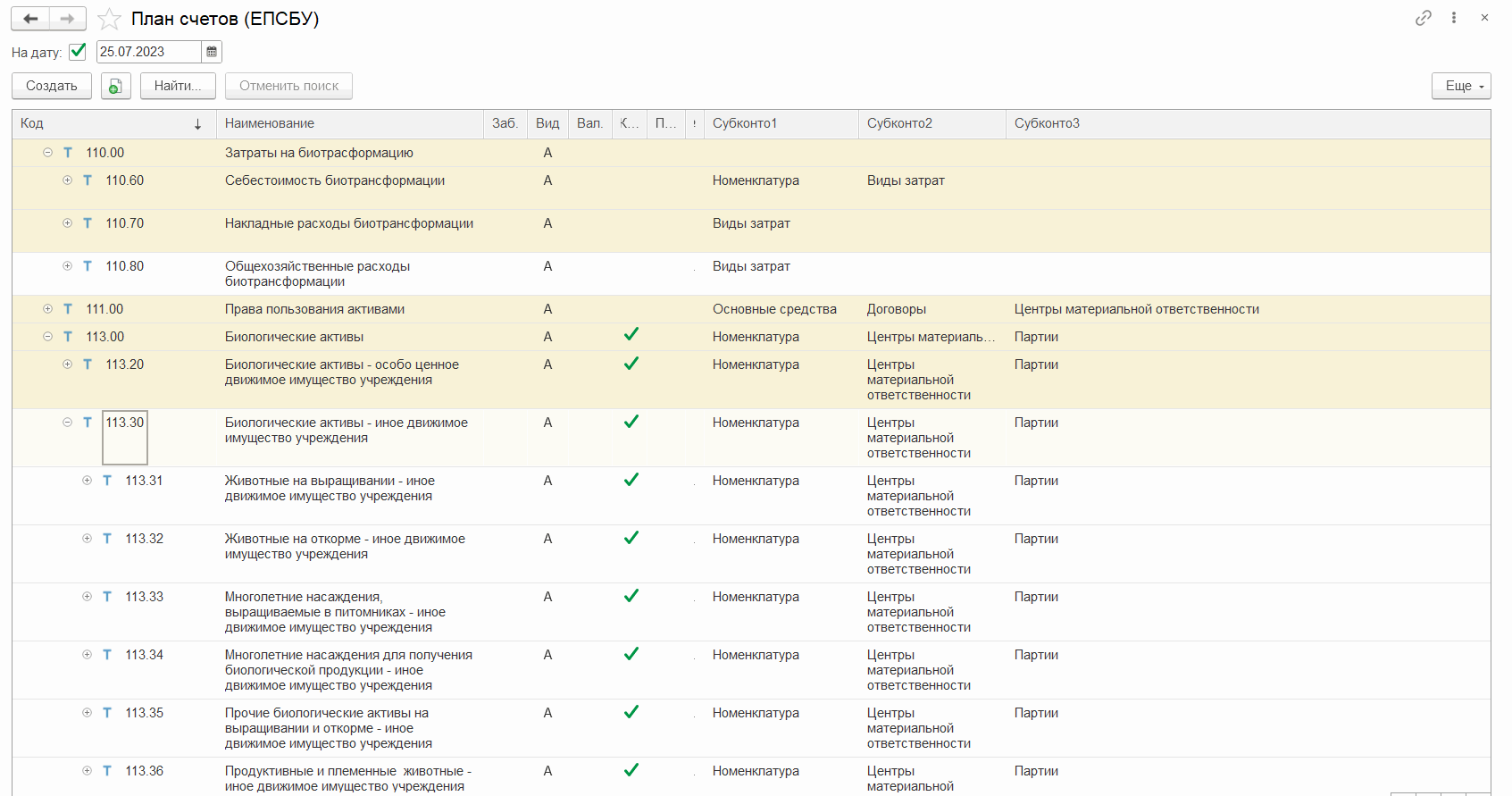Click the T account icon for 113.36
The image size is (1512, 796).
click(x=107, y=771)
